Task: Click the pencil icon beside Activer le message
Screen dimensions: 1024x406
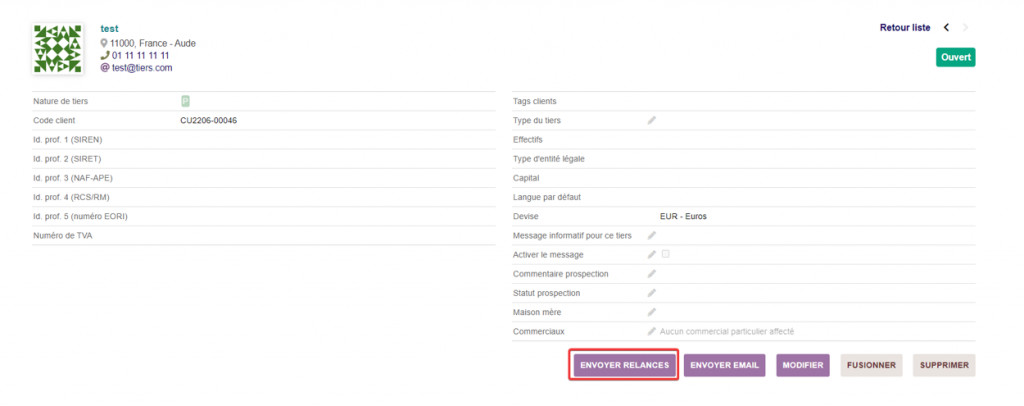Action: pos(652,255)
